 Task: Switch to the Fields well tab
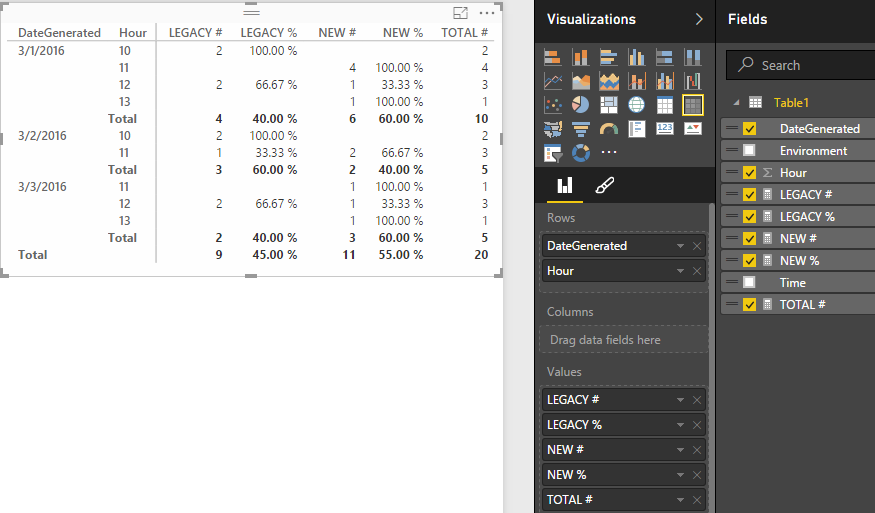pyautogui.click(x=565, y=186)
